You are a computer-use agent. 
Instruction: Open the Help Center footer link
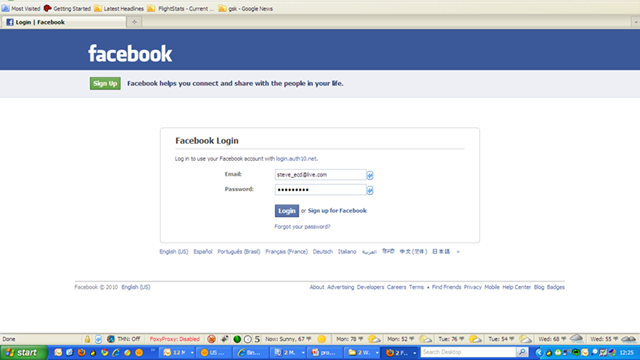click(x=516, y=287)
